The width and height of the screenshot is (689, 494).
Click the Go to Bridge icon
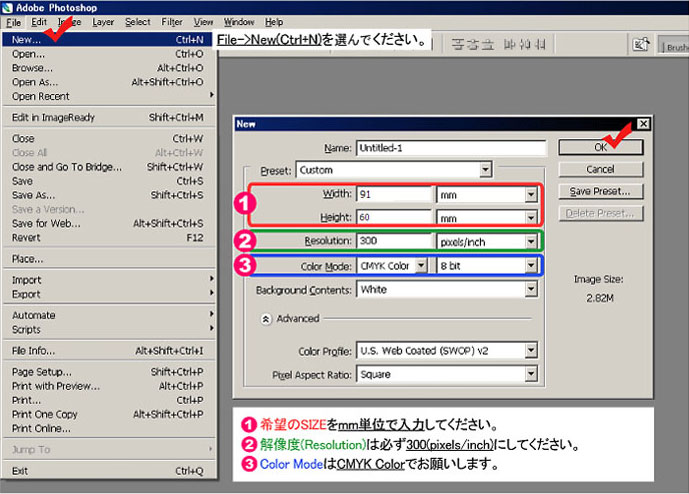coord(641,44)
